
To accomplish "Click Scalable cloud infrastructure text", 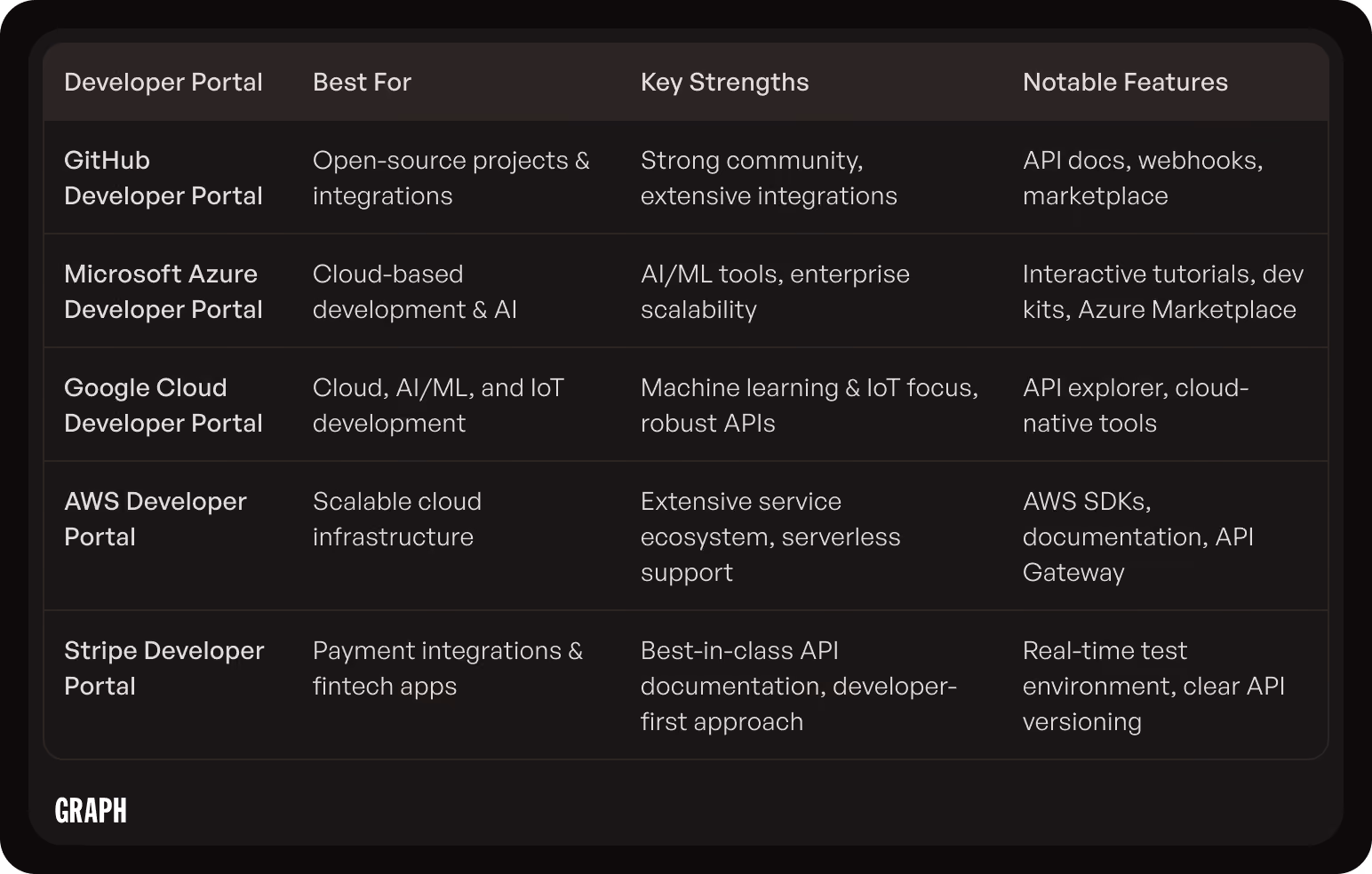I will pos(397,519).
